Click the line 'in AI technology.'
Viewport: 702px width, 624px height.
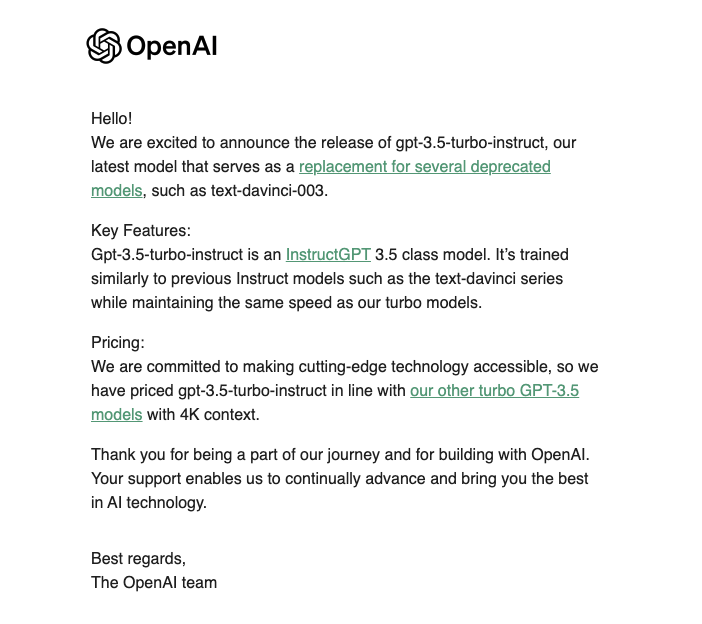149,503
